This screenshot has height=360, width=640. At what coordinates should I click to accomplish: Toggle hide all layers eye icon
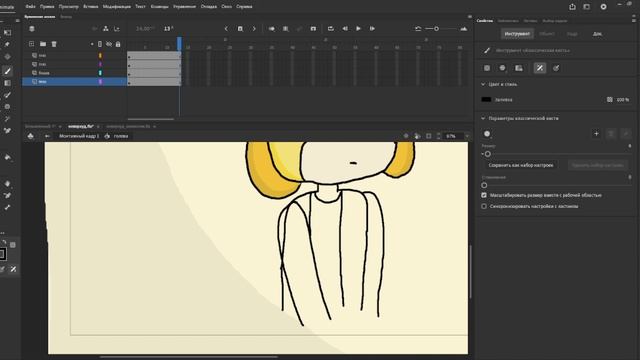[109, 44]
